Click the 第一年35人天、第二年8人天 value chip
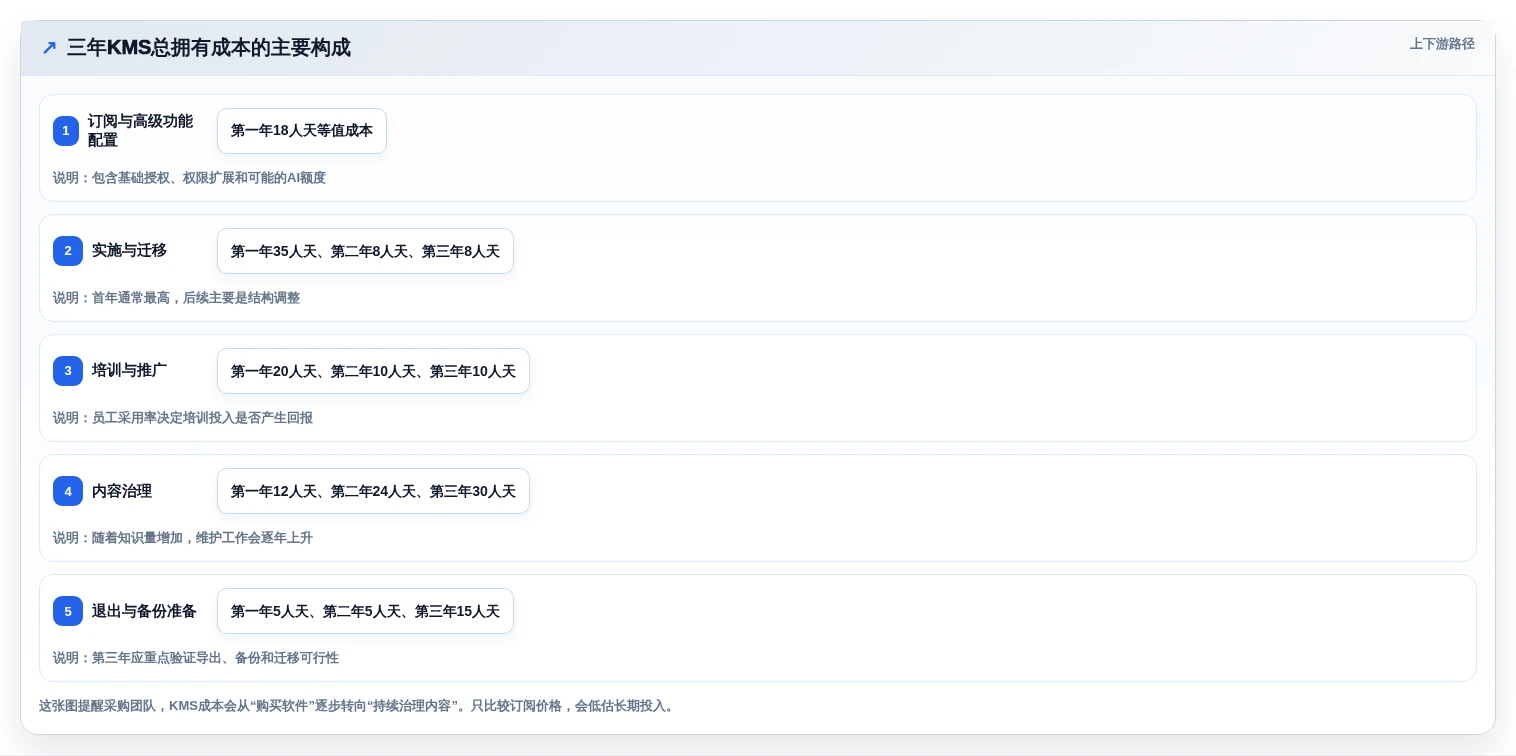This screenshot has width=1516, height=756. [365, 251]
